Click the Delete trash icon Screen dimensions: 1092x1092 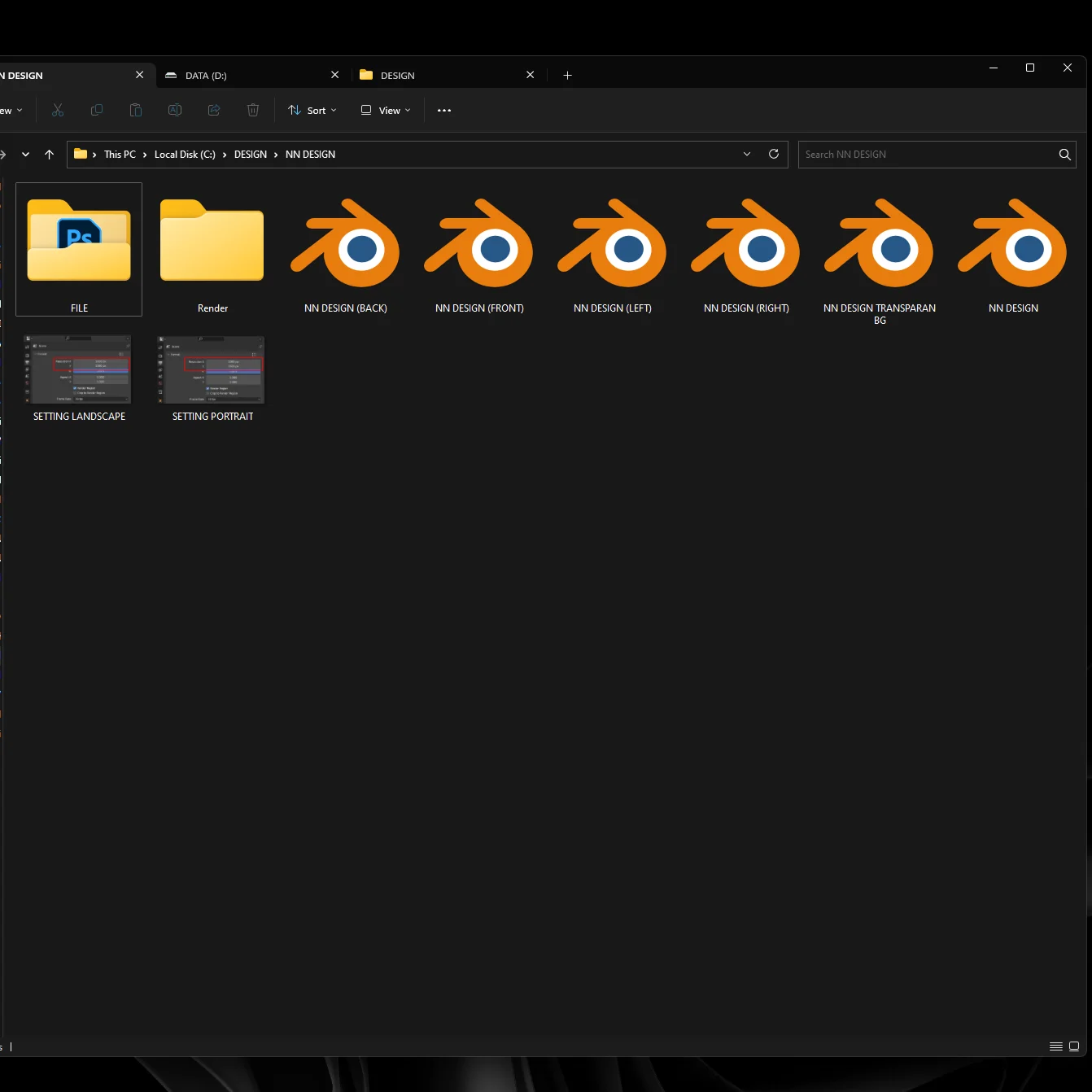253,110
